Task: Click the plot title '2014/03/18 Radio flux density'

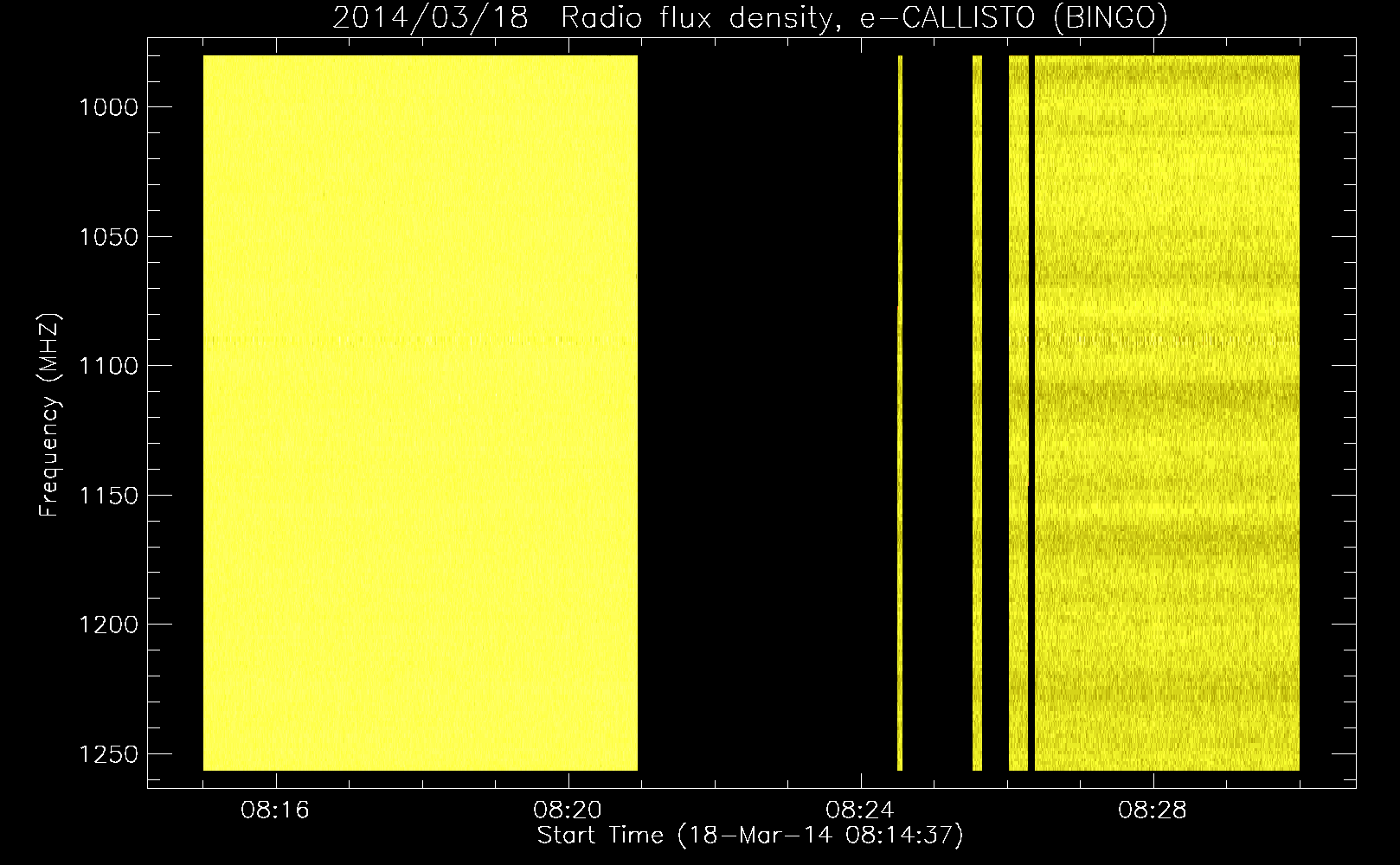Action: [582, 18]
